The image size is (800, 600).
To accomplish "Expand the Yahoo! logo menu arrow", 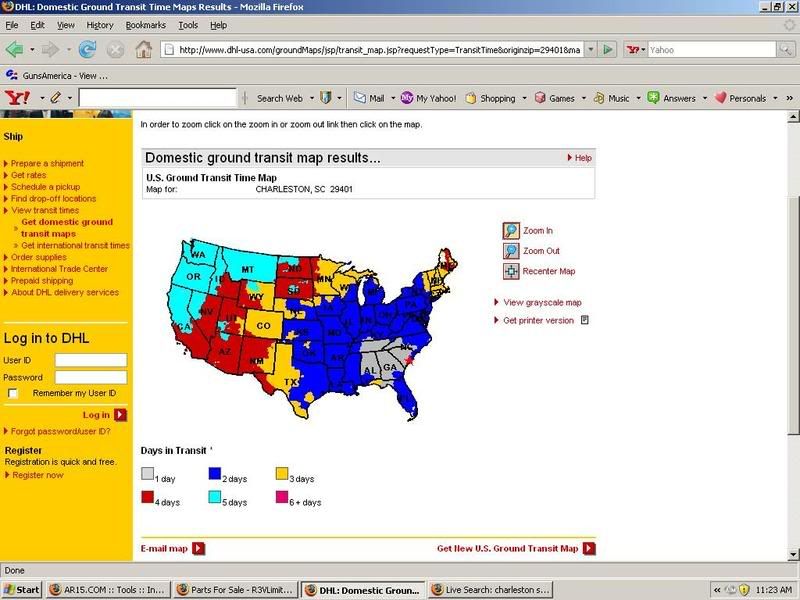I will tap(42, 98).
